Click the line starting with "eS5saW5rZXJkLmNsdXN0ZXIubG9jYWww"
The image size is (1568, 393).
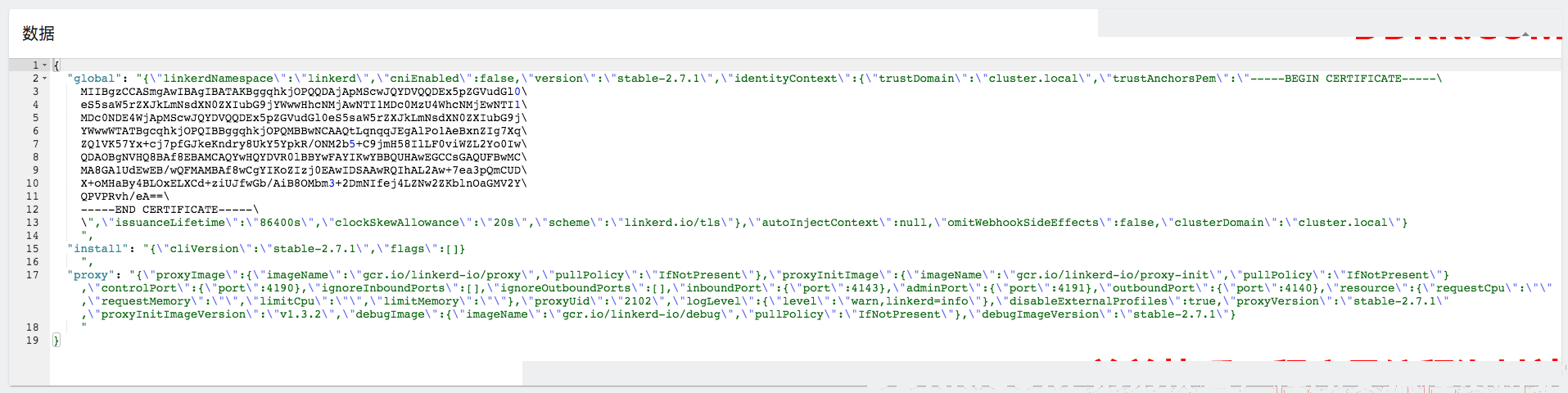[304, 105]
